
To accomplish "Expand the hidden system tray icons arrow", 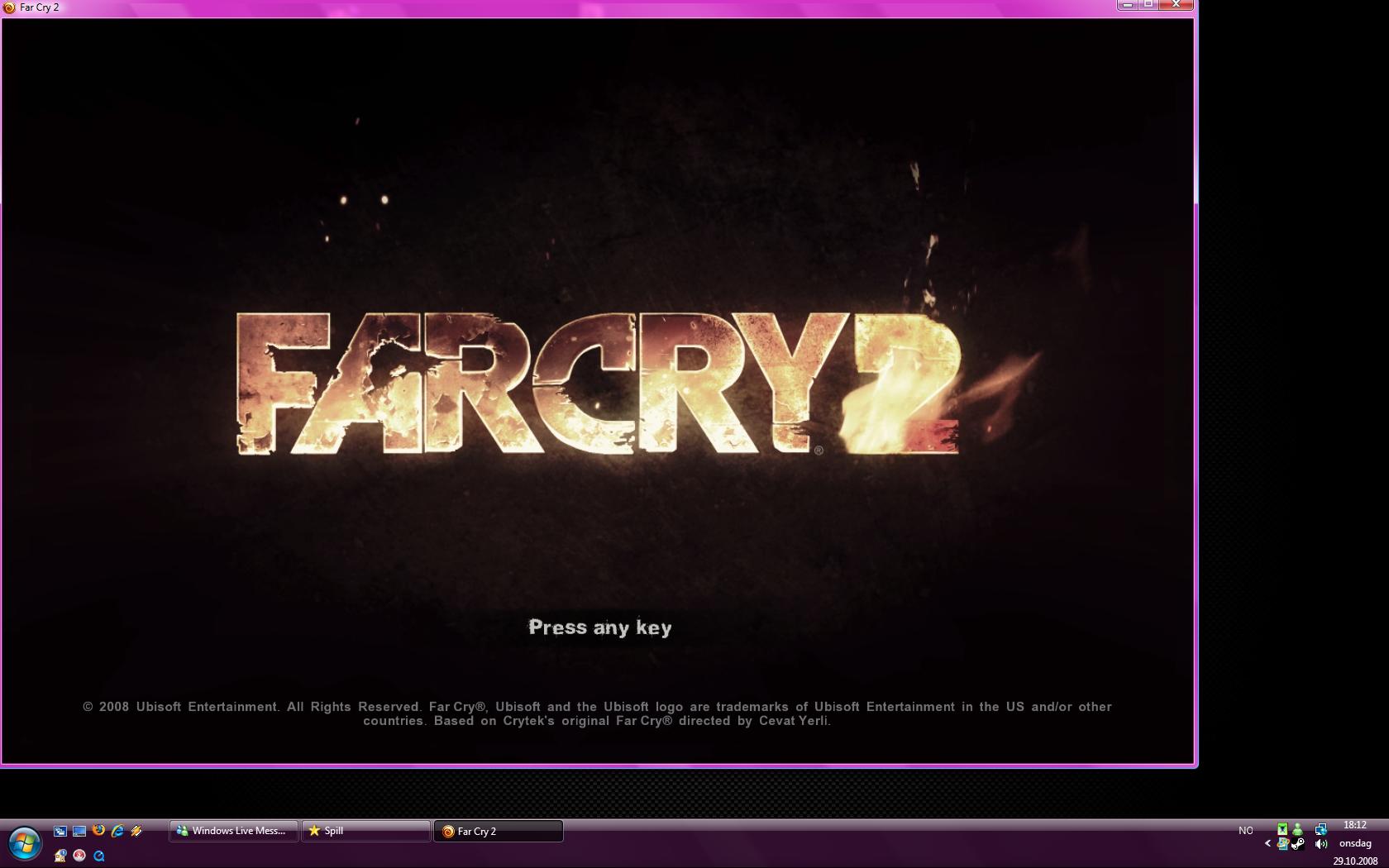I will click(1267, 844).
